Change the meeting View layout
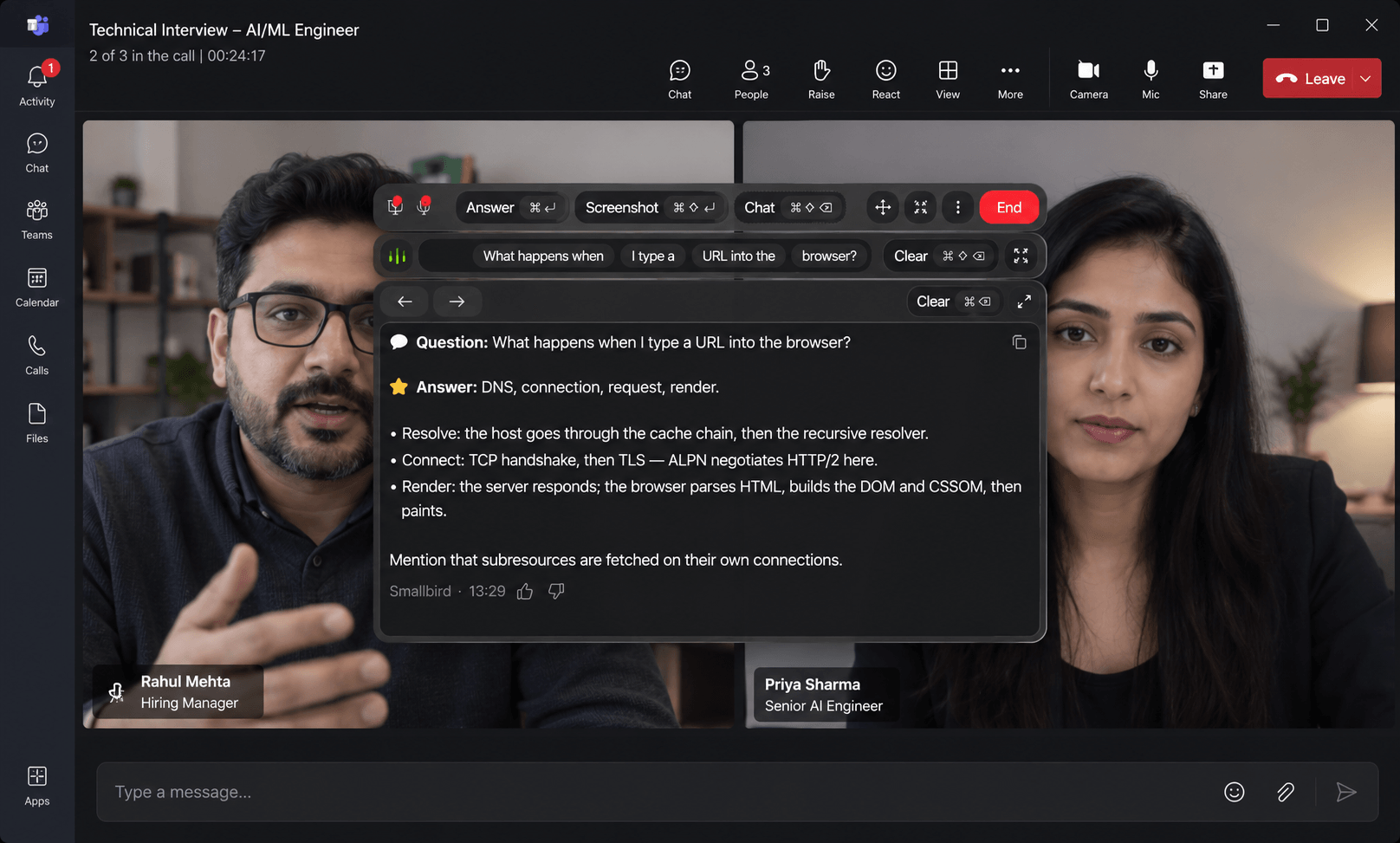The width and height of the screenshot is (1400, 843). pos(948,80)
